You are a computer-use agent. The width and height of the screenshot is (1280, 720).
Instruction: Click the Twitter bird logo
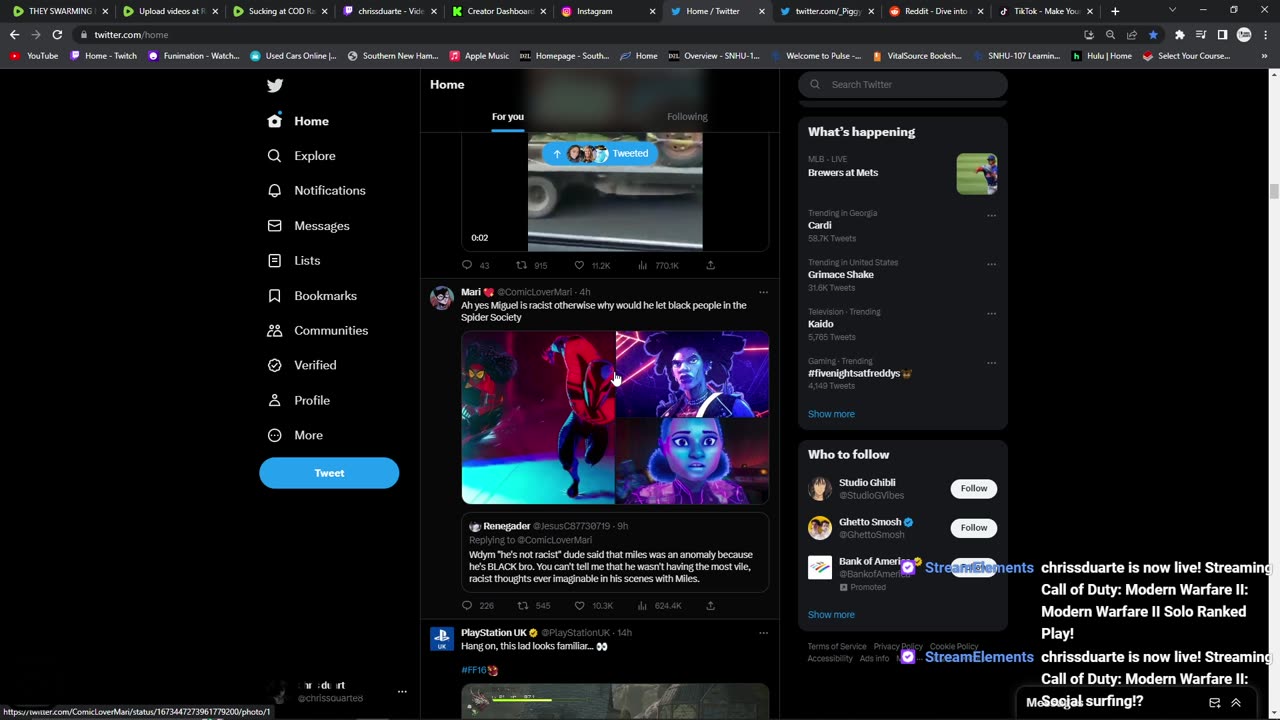(x=275, y=86)
